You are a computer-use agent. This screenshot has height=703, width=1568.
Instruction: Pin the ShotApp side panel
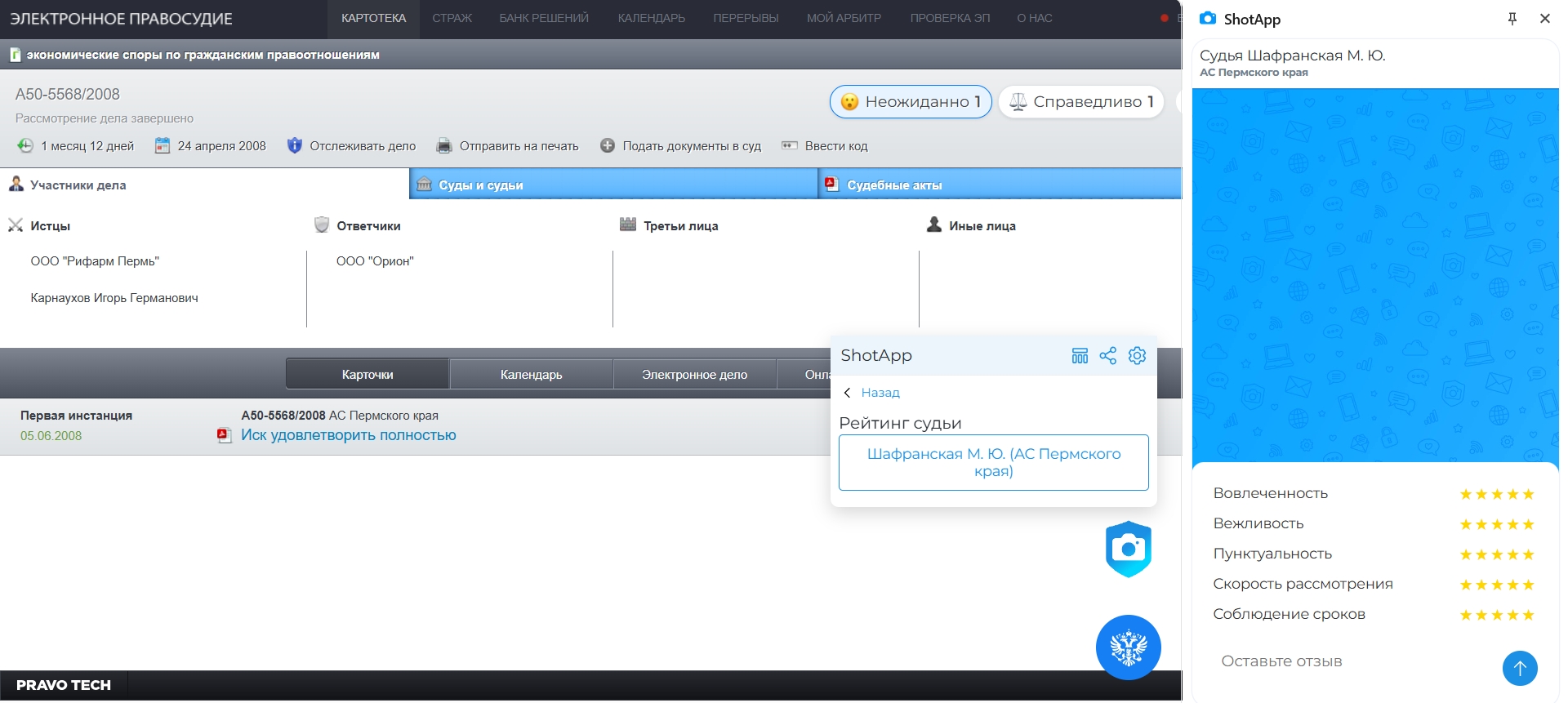(1512, 19)
